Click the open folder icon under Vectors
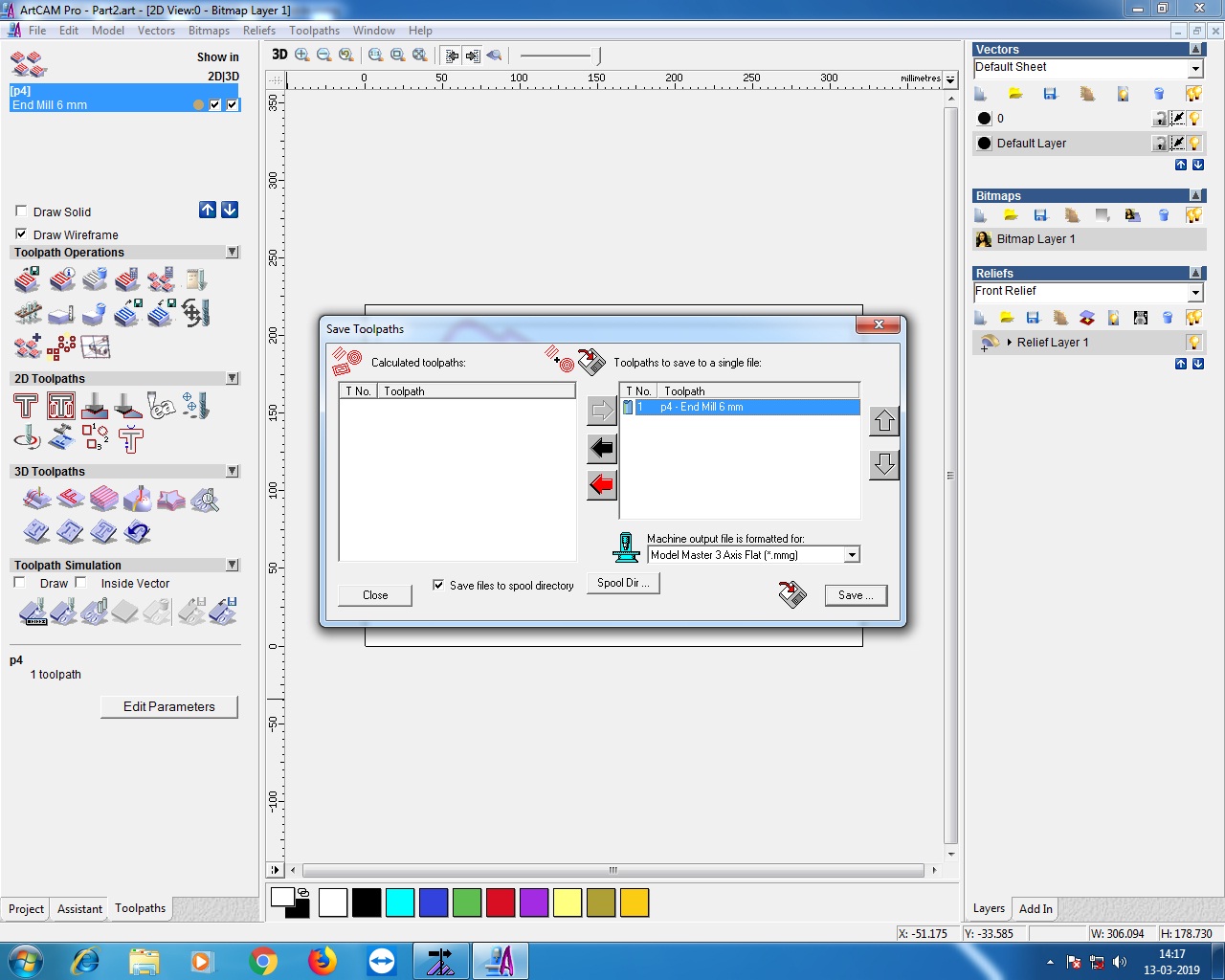Image resolution: width=1225 pixels, height=980 pixels. point(1015,94)
